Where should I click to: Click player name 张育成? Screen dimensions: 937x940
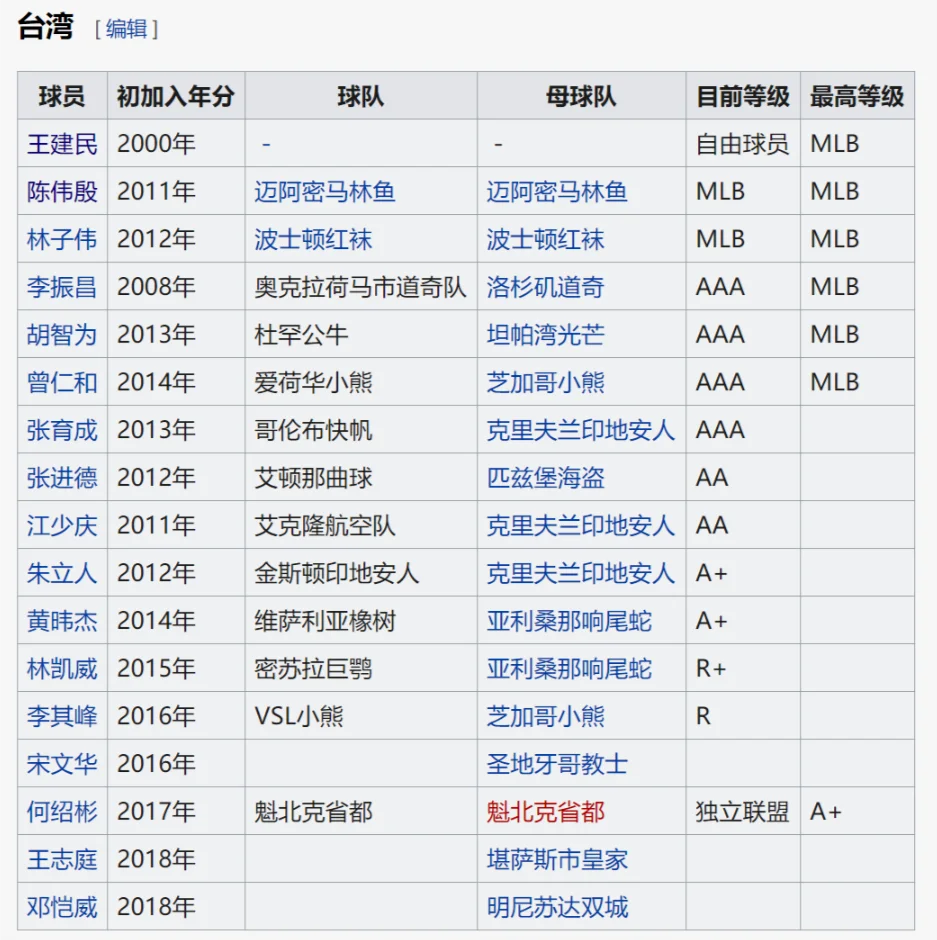[x=62, y=430]
